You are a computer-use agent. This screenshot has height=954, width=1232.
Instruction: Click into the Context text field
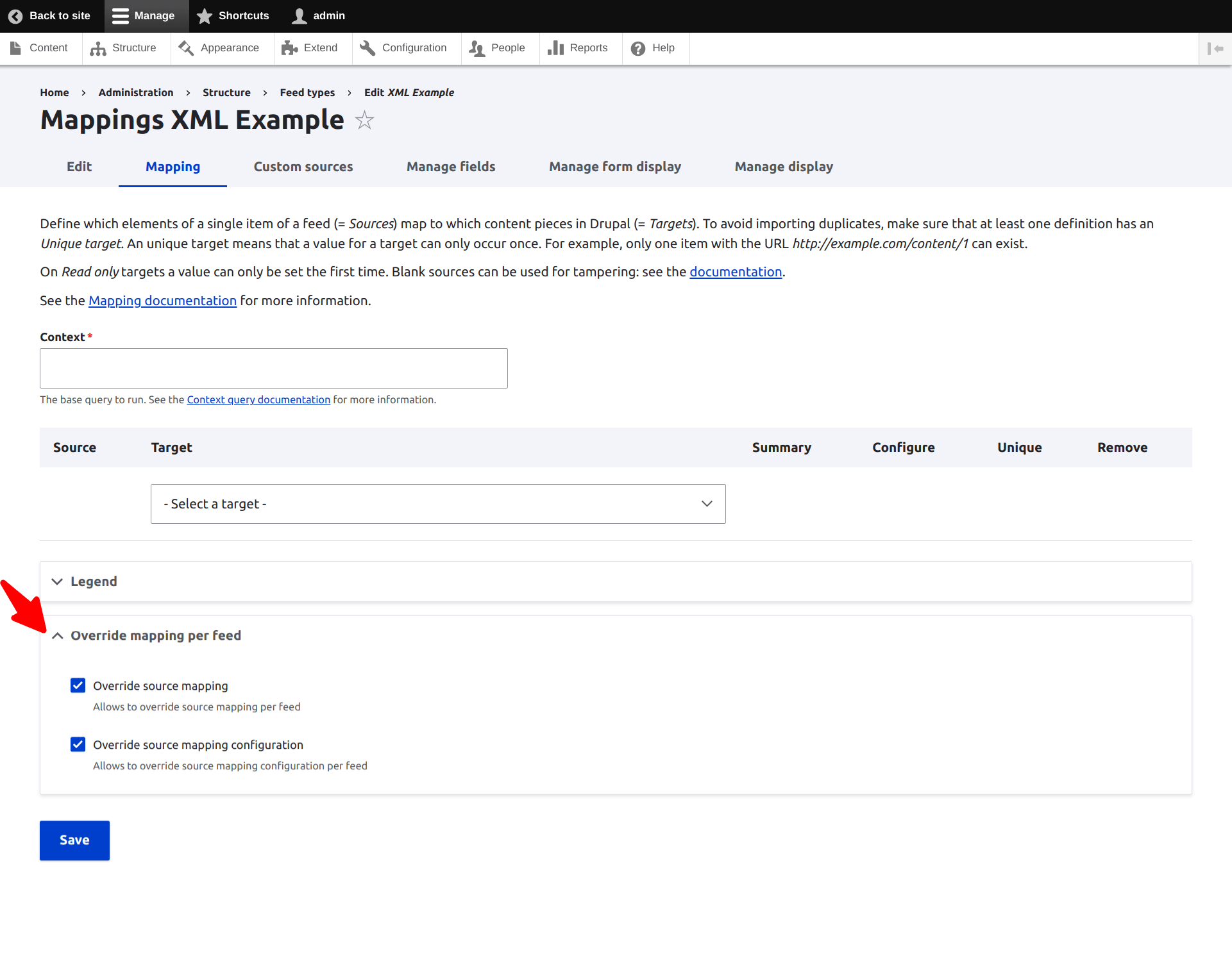[x=274, y=368]
